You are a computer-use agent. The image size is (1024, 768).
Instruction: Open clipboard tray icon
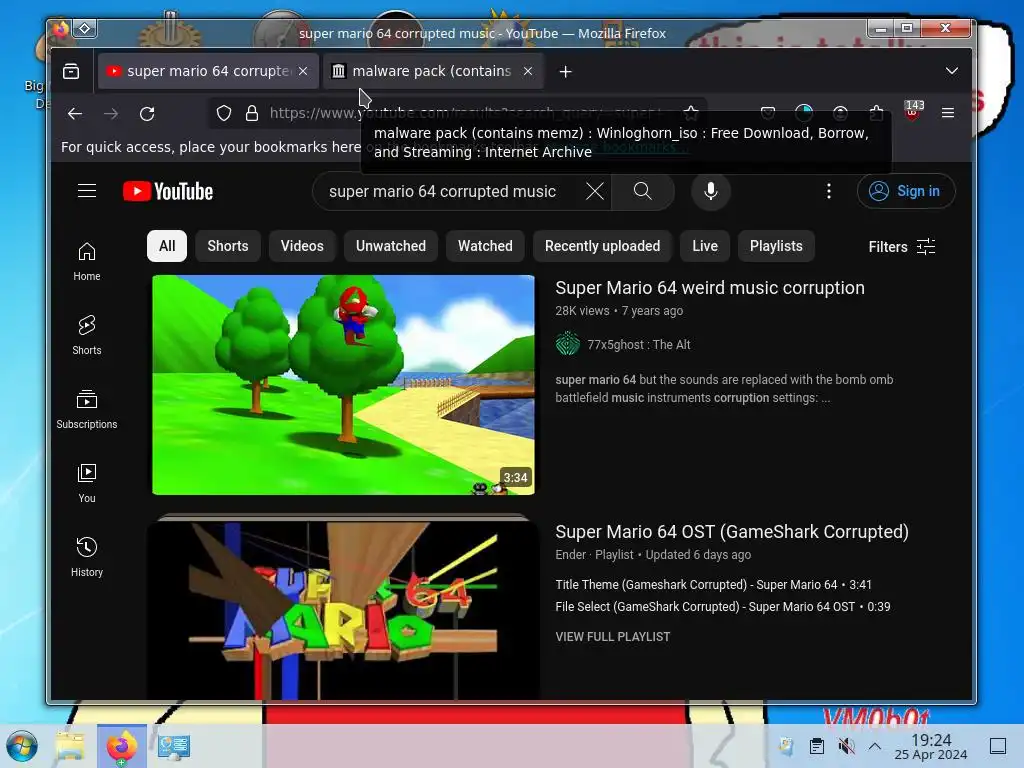point(816,746)
